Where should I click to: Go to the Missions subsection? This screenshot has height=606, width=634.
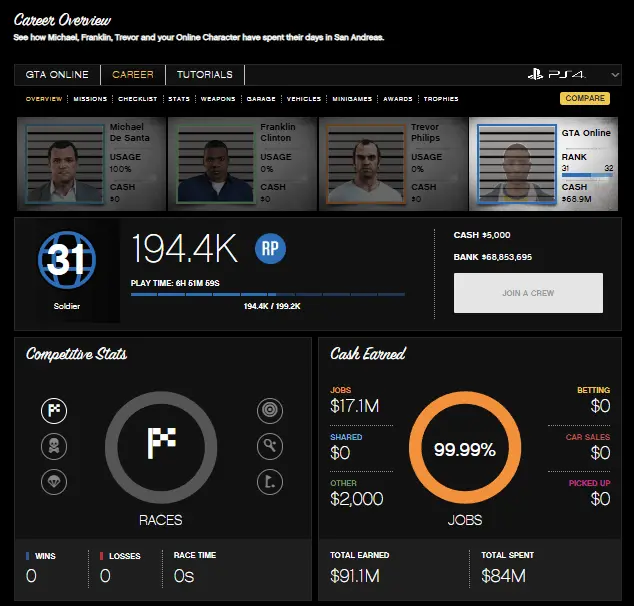click(90, 99)
